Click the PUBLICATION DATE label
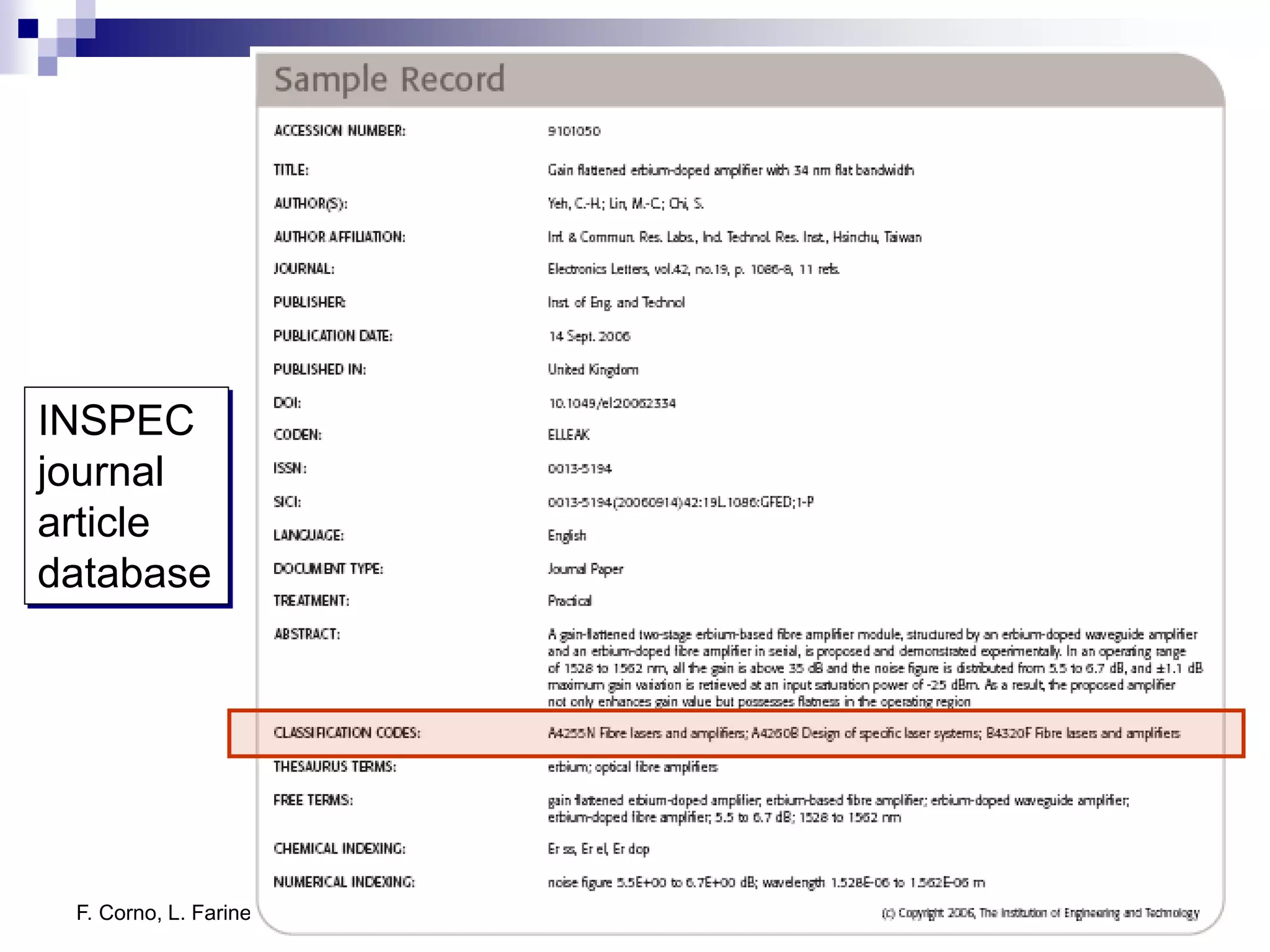Screen dimensions: 1270x952 tap(333, 337)
